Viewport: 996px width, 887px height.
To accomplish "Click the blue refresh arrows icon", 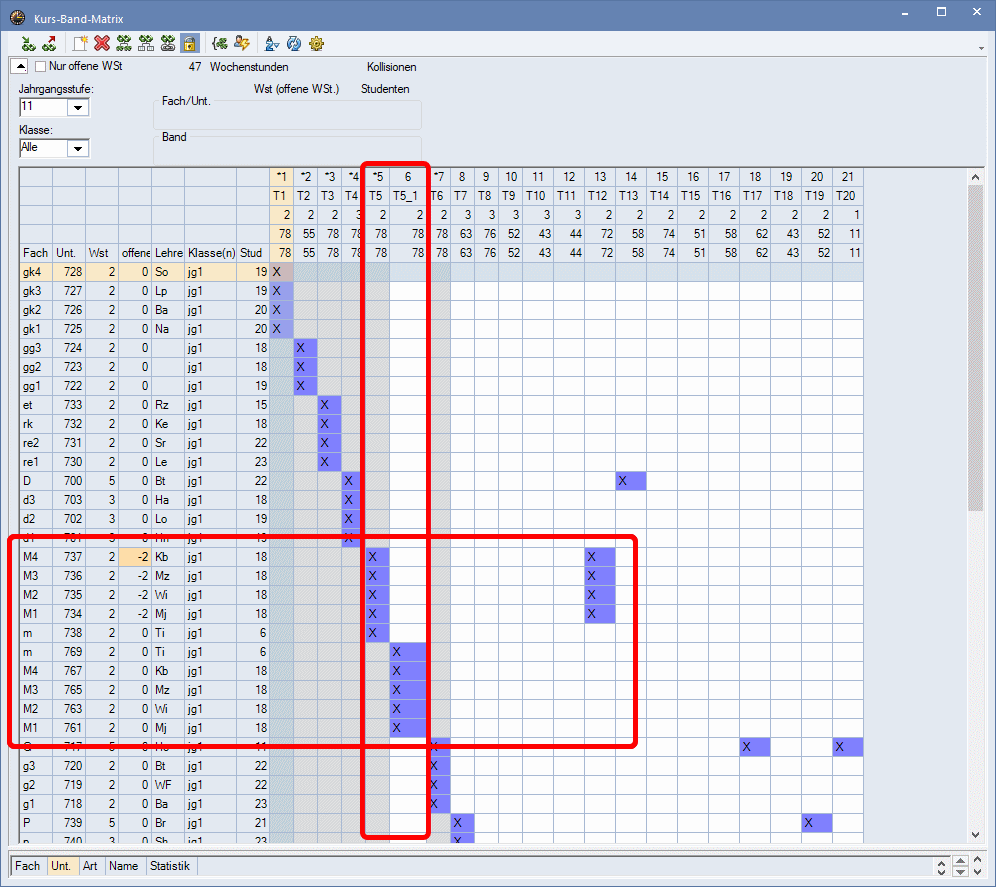I will coord(294,43).
